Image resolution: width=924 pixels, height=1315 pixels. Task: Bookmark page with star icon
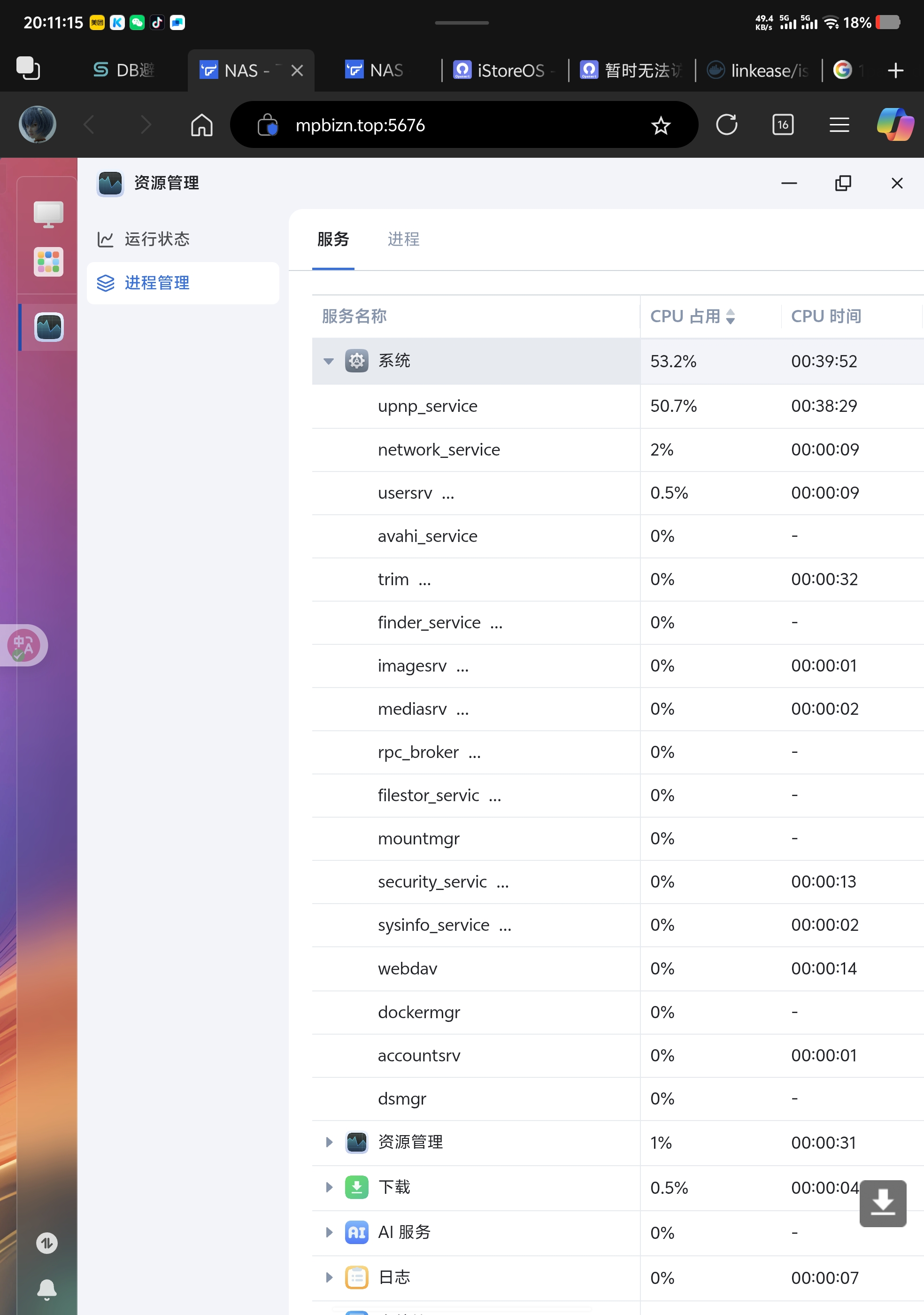661,125
